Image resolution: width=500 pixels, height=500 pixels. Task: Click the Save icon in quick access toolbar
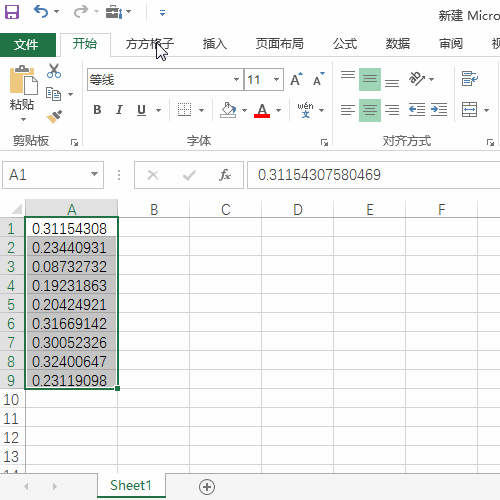pos(12,12)
